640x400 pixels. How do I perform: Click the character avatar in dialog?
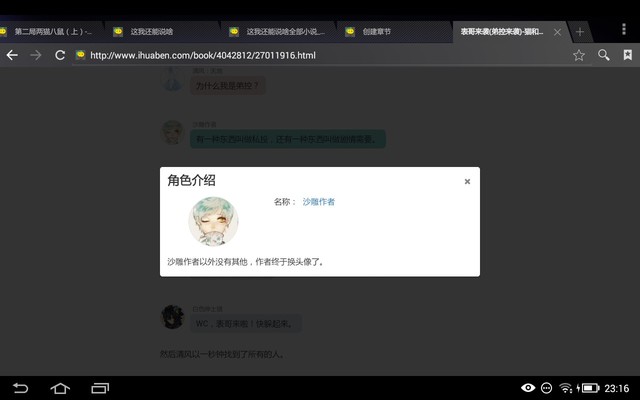click(213, 222)
